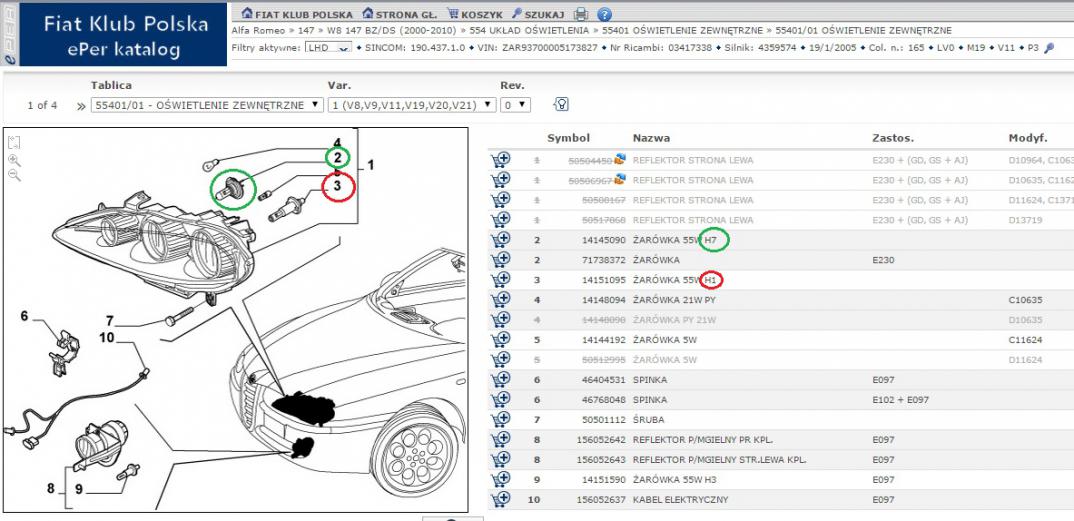Viewport: 1074px width, 521px height.
Task: Go to FIAT KLUB POLSKA home
Action: (291, 15)
